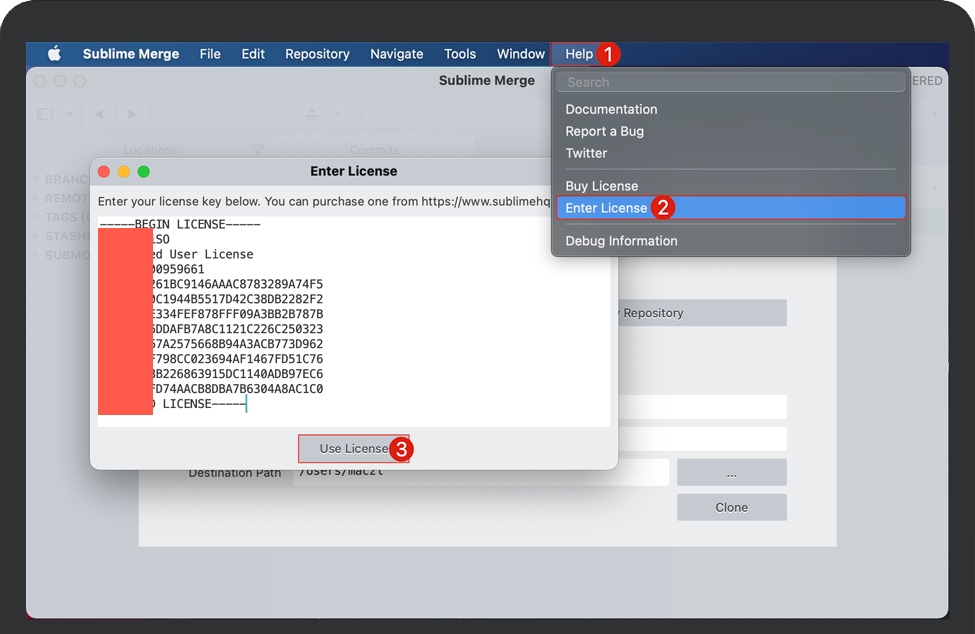Open the File menu

tap(210, 54)
